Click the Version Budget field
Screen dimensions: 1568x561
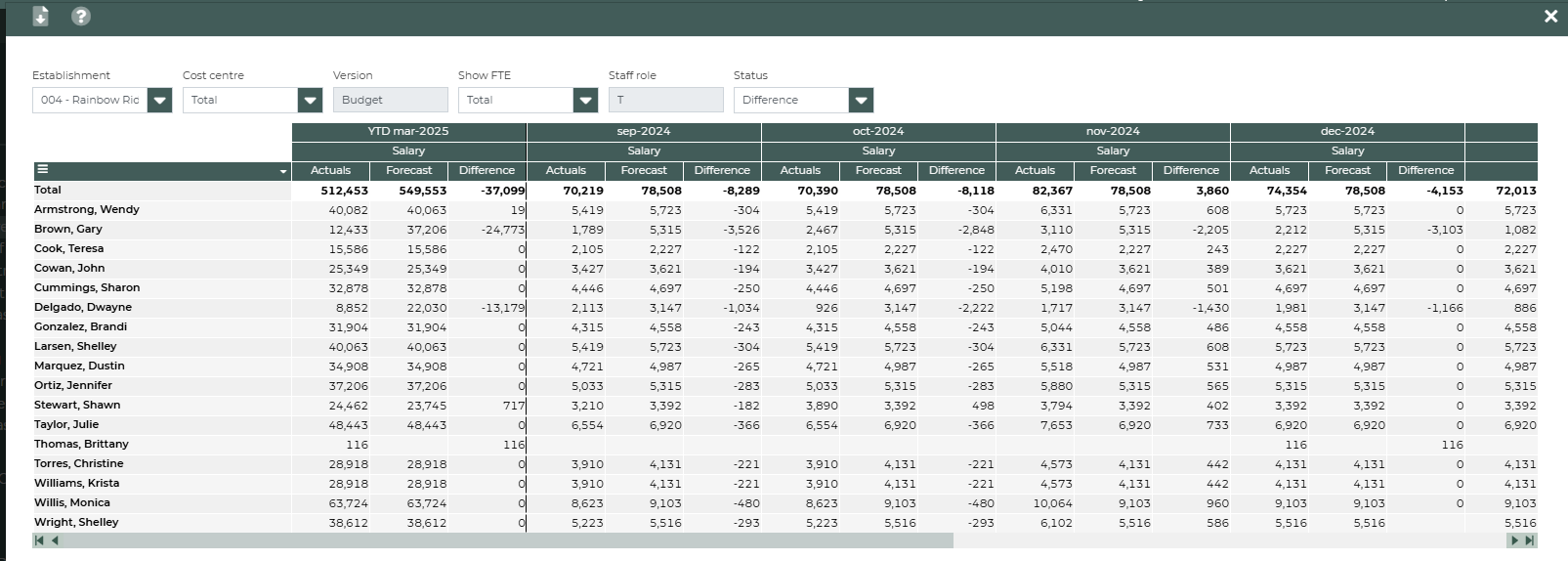pos(390,100)
